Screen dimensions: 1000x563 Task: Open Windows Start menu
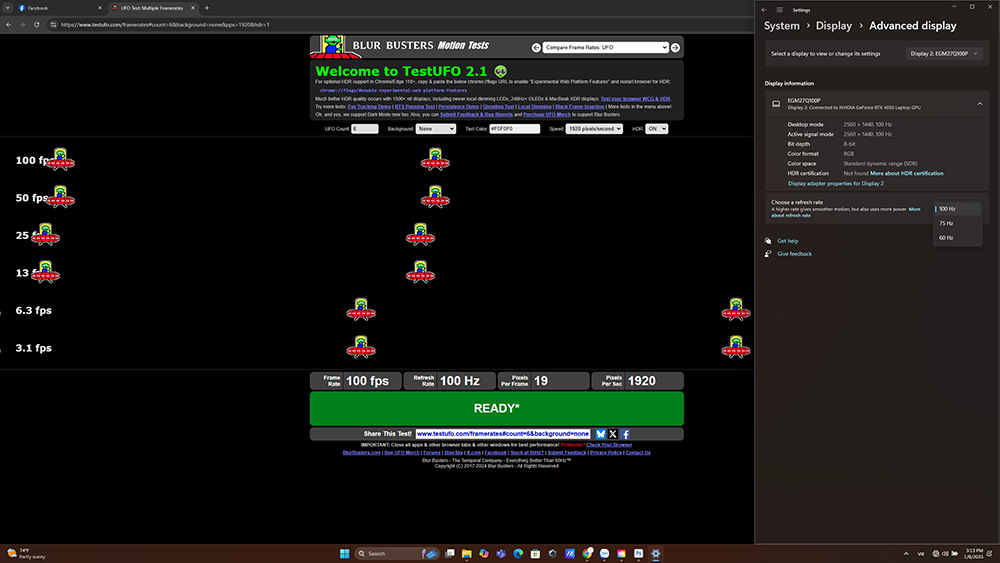[x=344, y=553]
